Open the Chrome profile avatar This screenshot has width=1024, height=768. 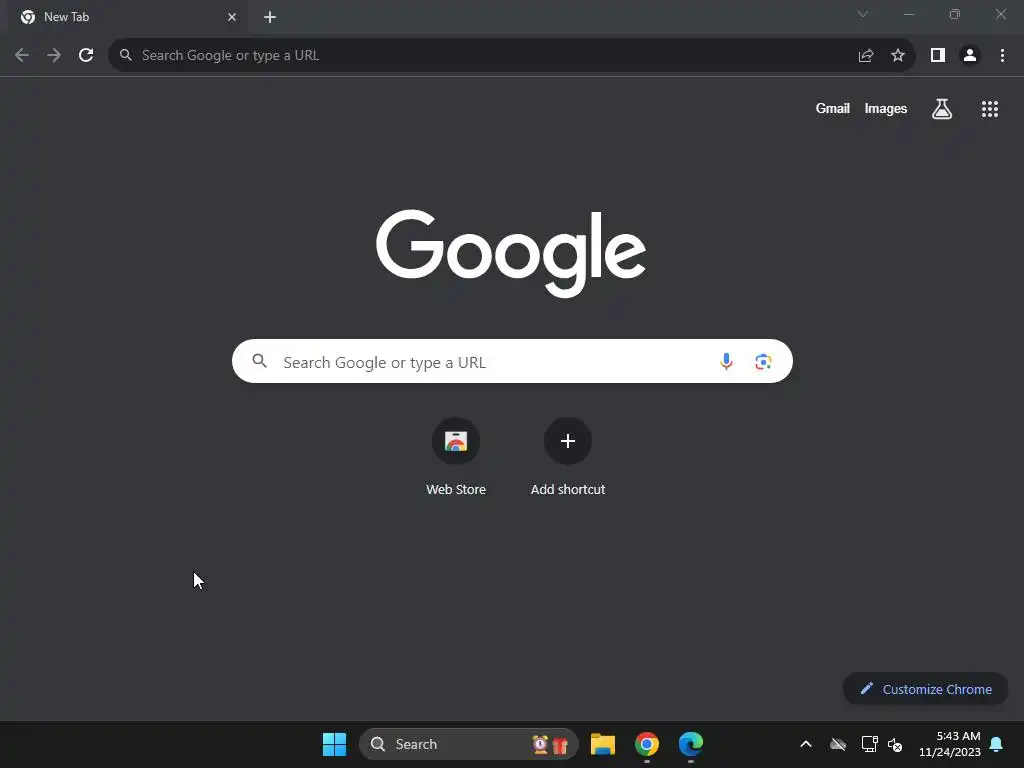coord(970,56)
